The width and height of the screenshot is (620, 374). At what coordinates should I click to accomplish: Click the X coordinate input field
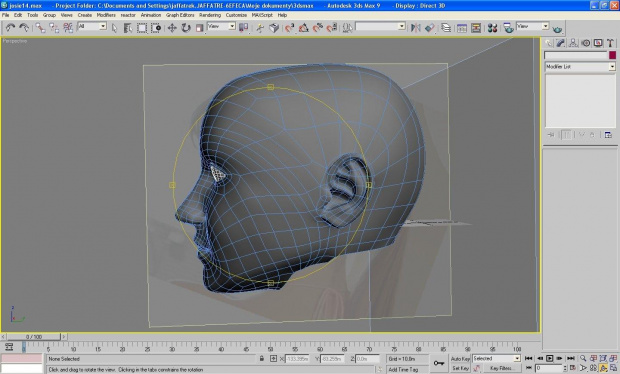pos(297,359)
